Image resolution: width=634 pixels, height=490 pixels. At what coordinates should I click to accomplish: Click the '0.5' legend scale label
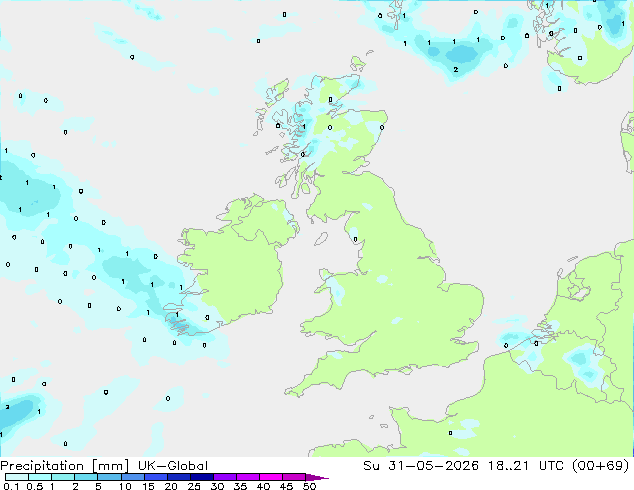(x=35, y=486)
